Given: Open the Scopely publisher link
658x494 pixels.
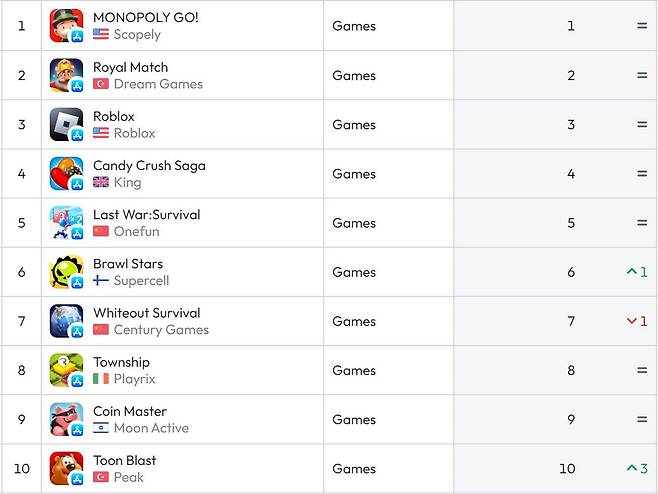Looking at the screenshot, I should point(137,34).
